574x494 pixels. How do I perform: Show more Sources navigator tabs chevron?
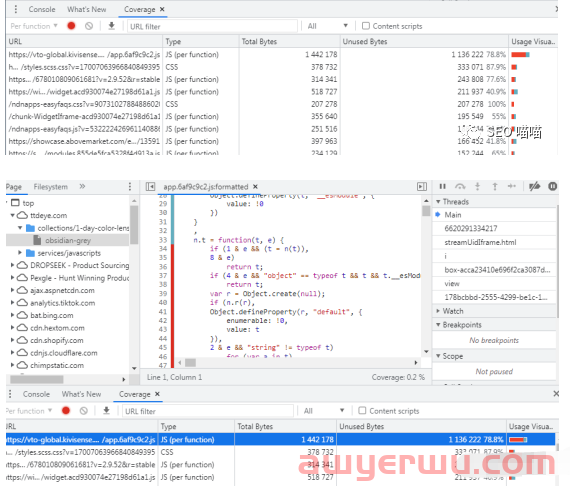[x=82, y=186]
